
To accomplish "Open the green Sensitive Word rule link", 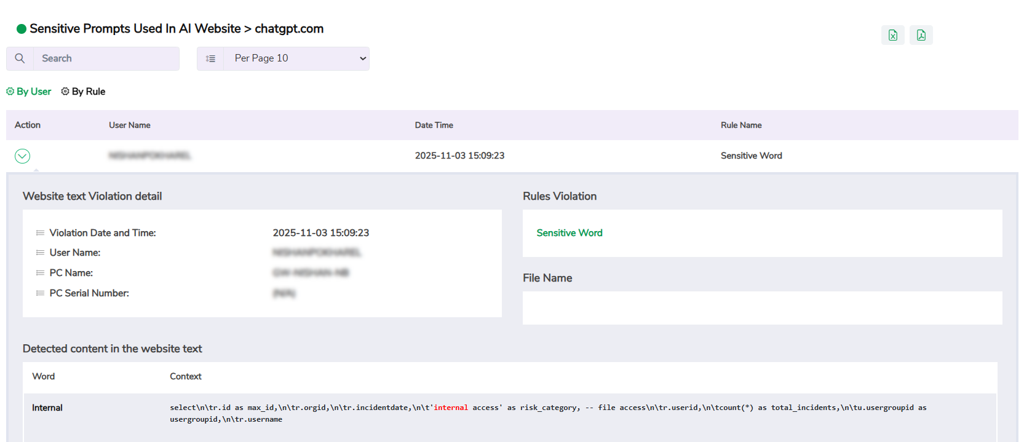I will coord(569,233).
